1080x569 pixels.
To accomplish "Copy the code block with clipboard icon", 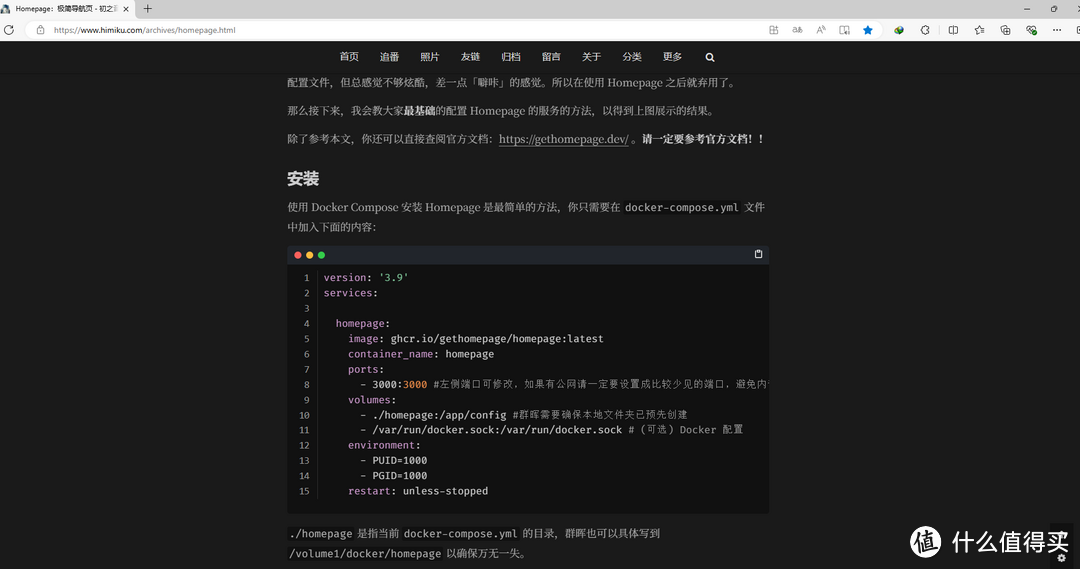I will [x=758, y=254].
